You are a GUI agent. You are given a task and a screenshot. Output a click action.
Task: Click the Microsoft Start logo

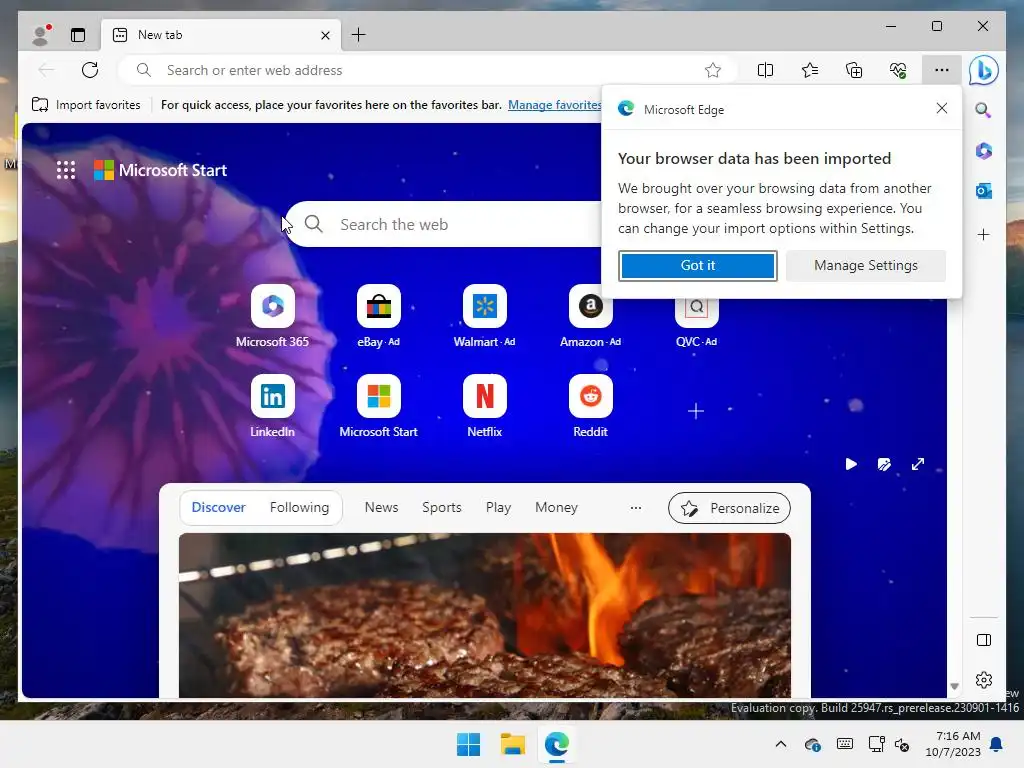point(161,170)
